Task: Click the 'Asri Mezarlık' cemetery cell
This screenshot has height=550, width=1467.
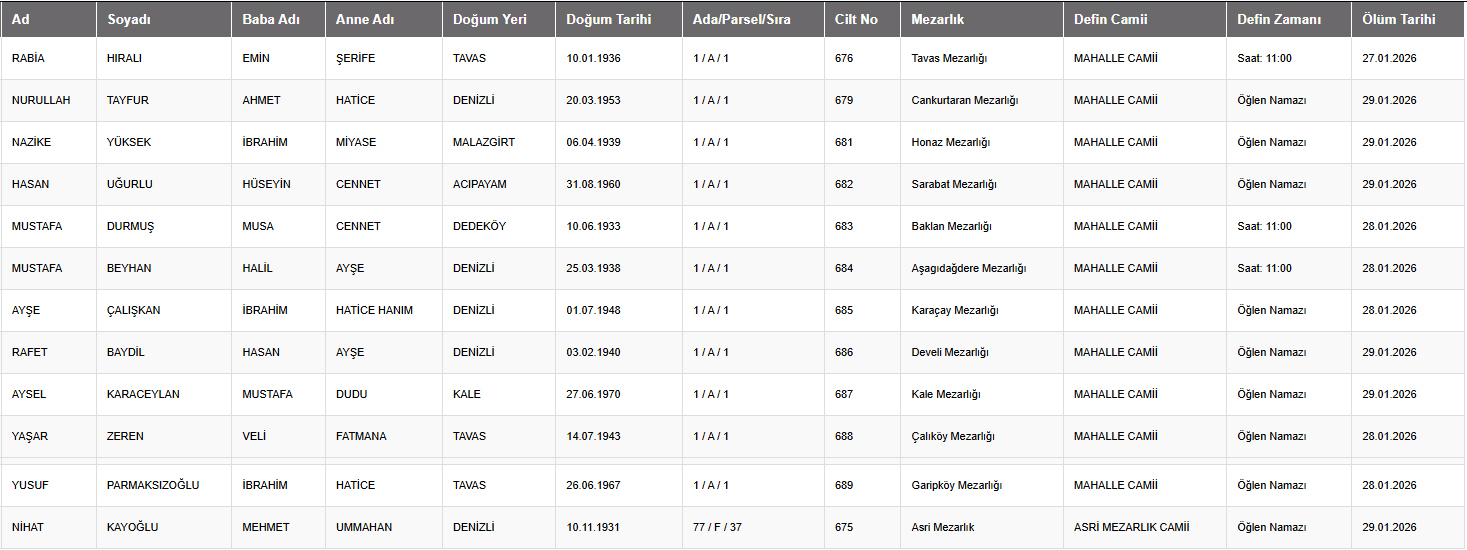Action: point(943,527)
